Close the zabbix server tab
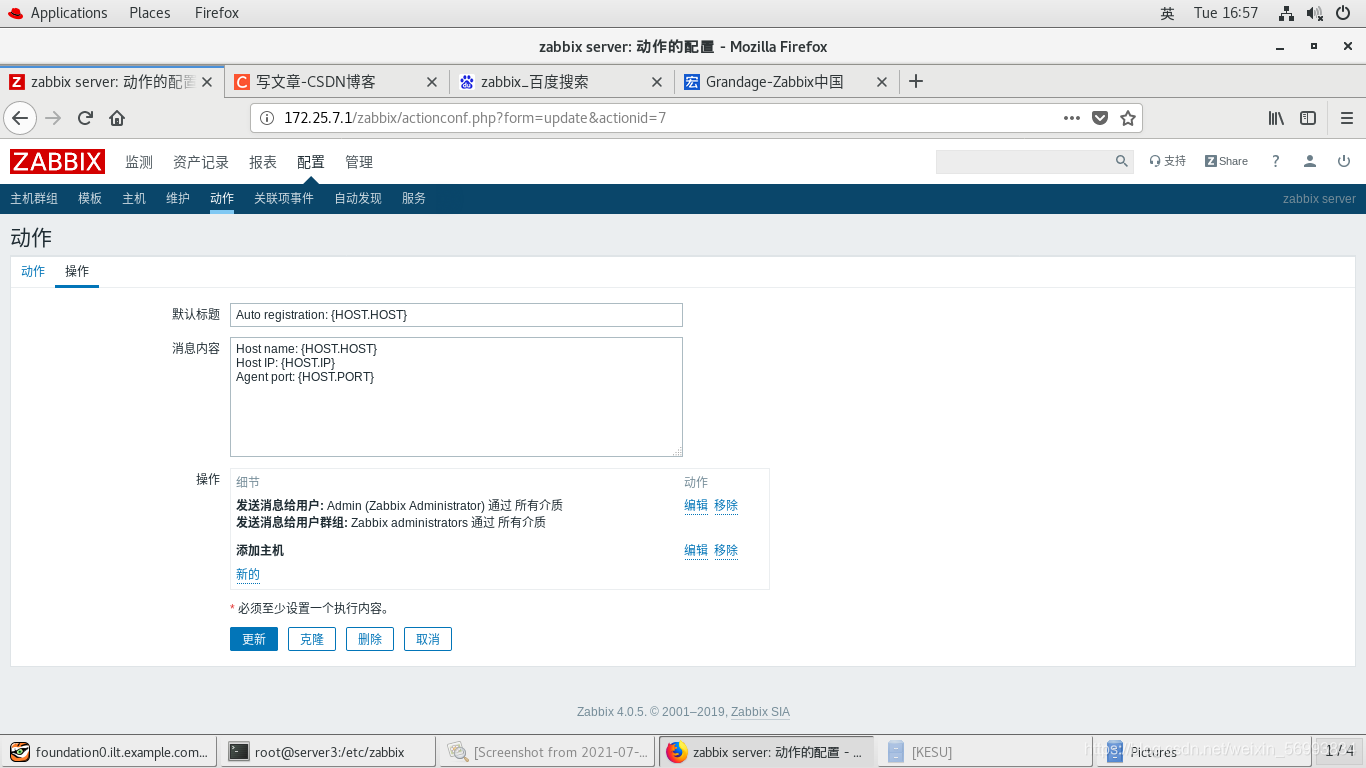This screenshot has width=1366, height=768. 208,82
